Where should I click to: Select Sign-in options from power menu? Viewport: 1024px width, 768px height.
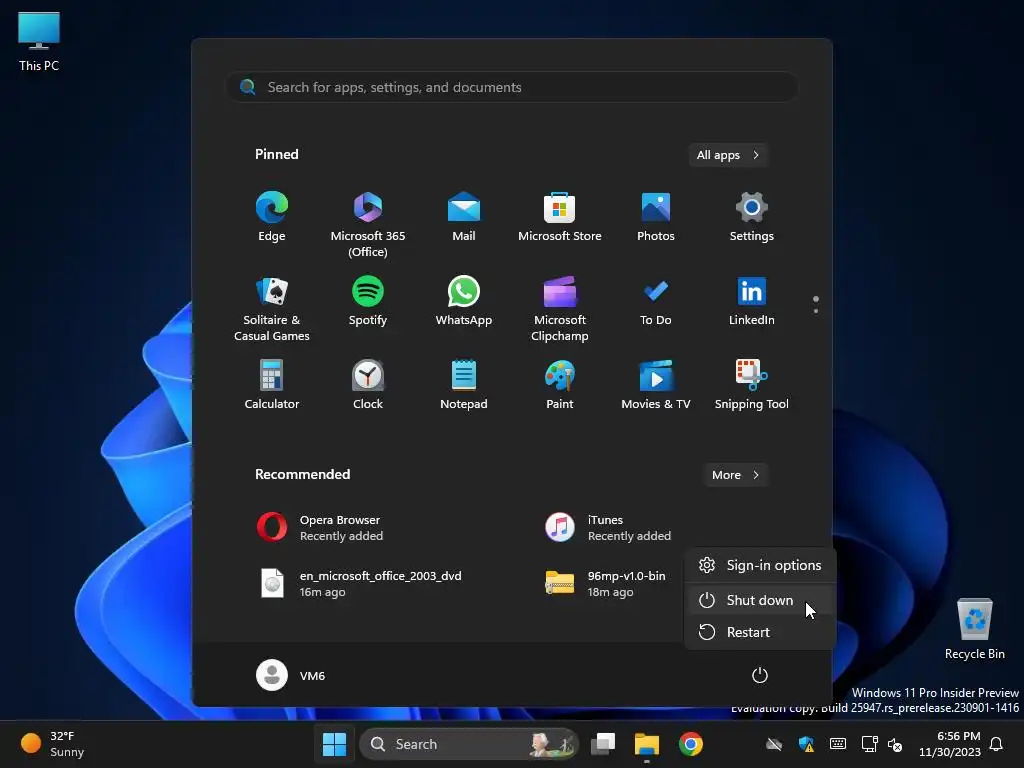[760, 566]
